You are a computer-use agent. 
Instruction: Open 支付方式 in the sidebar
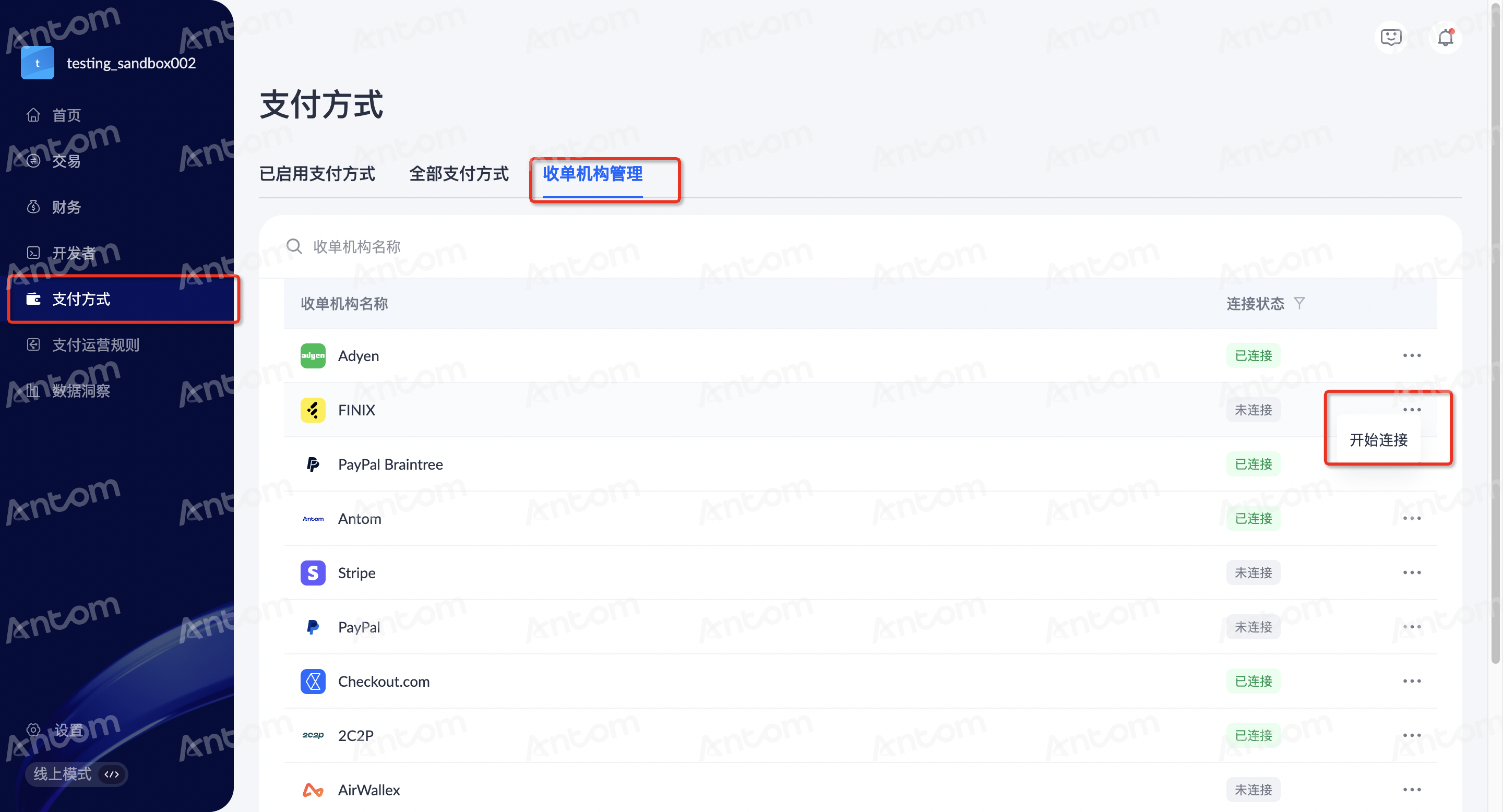pyautogui.click(x=81, y=298)
